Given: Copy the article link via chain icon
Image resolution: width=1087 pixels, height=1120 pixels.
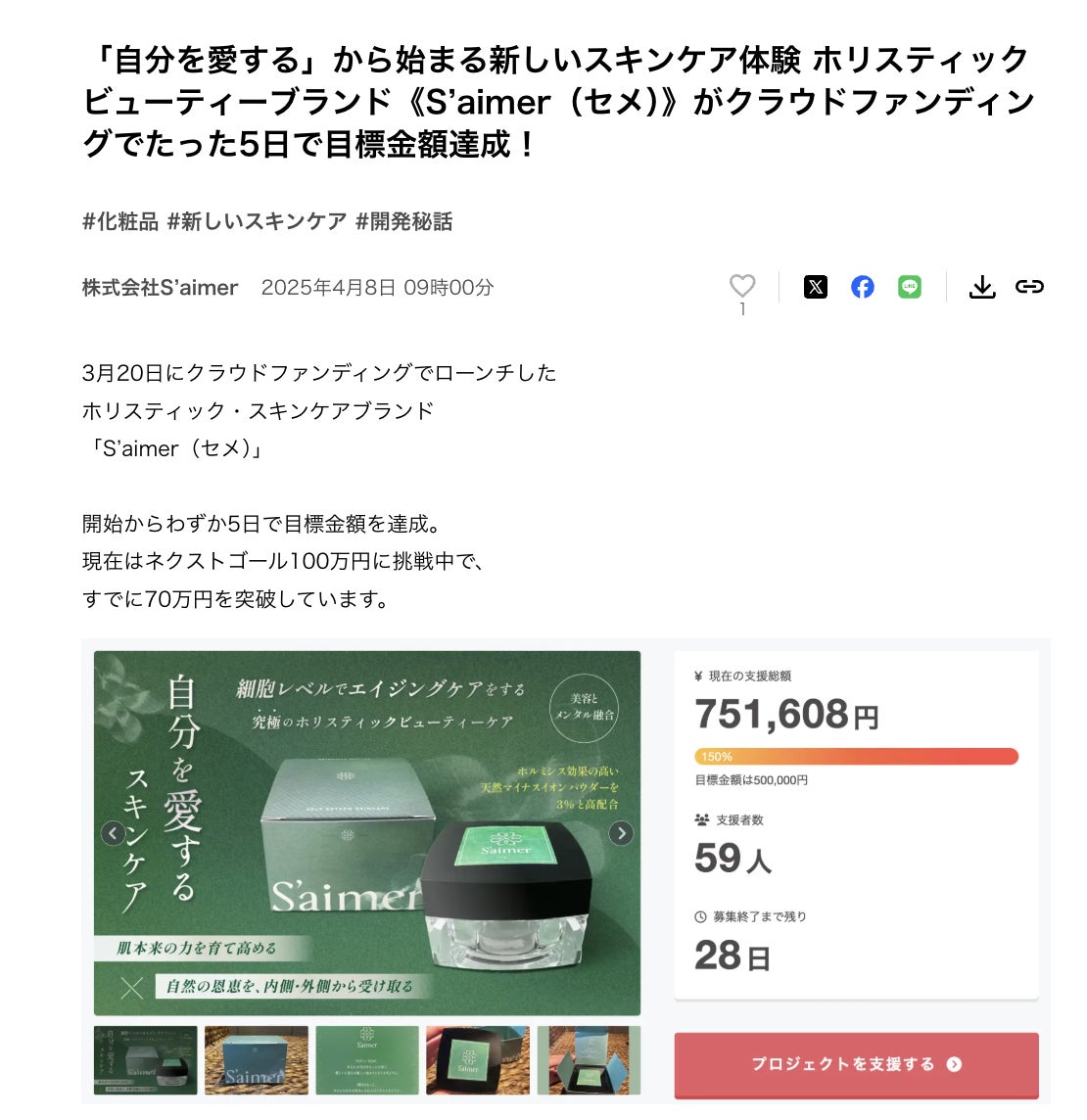Looking at the screenshot, I should 1029,287.
